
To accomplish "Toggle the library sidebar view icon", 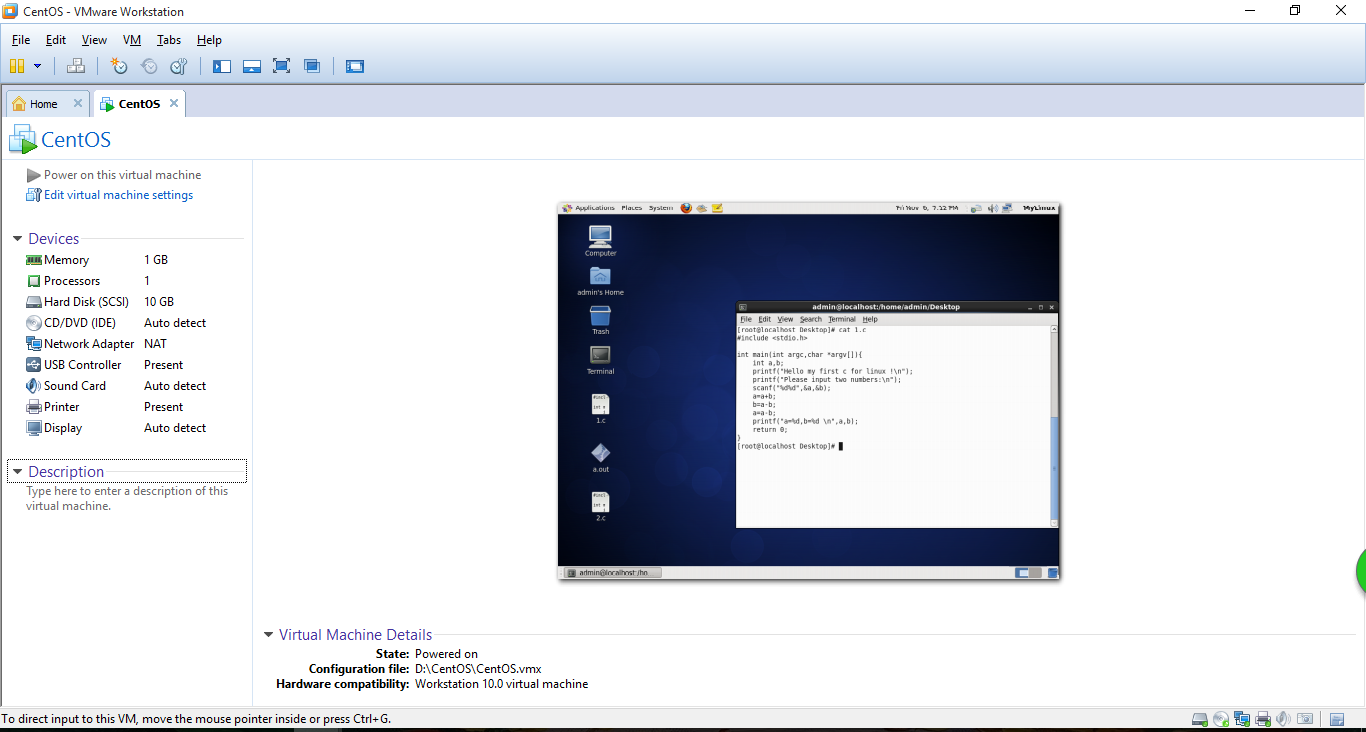I will click(222, 66).
